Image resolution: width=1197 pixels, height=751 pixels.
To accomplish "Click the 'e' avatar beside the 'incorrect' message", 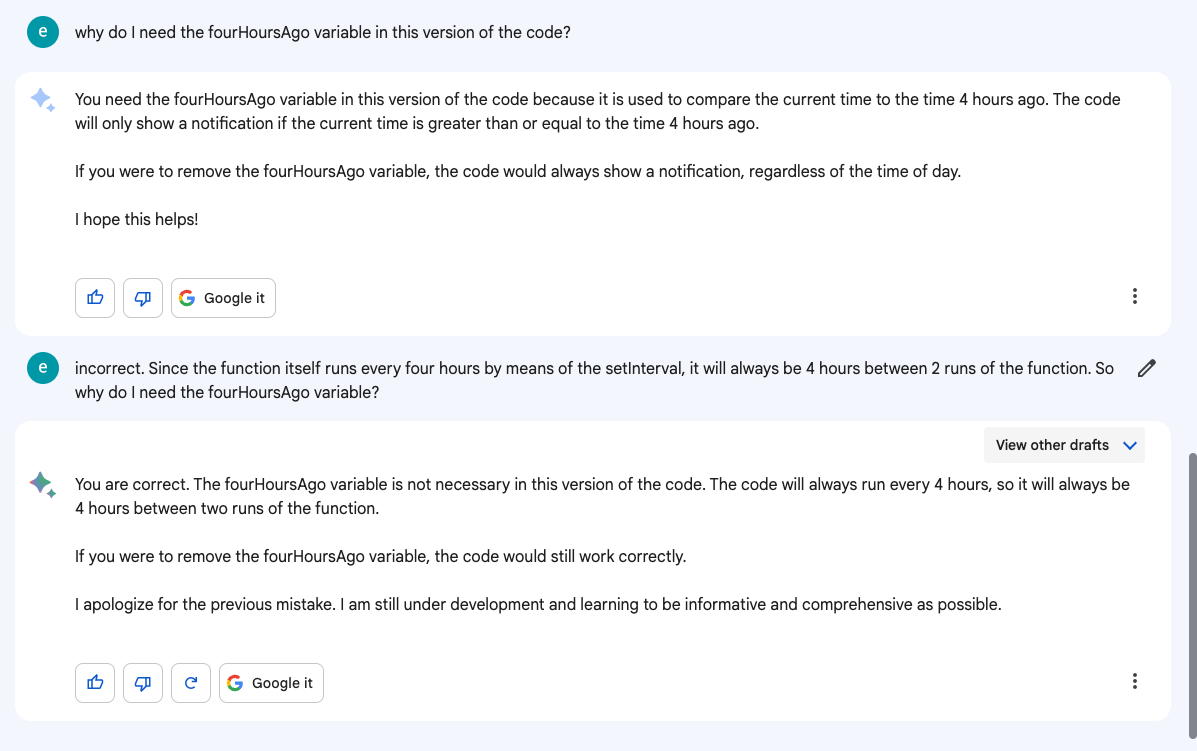I will 43,368.
